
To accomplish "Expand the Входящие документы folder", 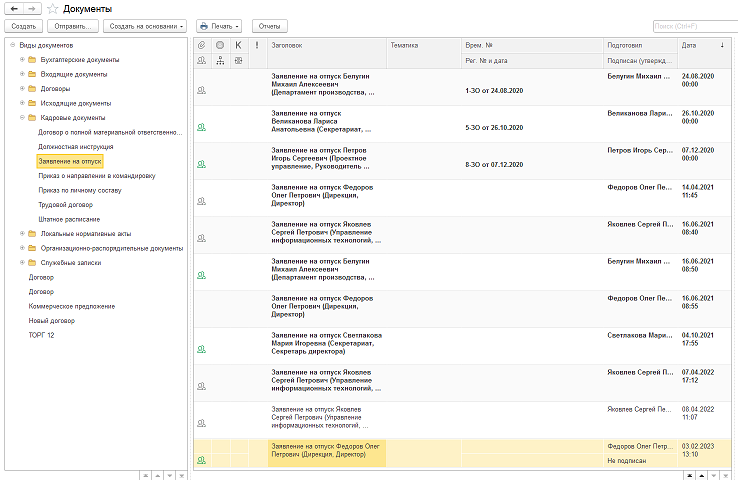I will pos(22,74).
